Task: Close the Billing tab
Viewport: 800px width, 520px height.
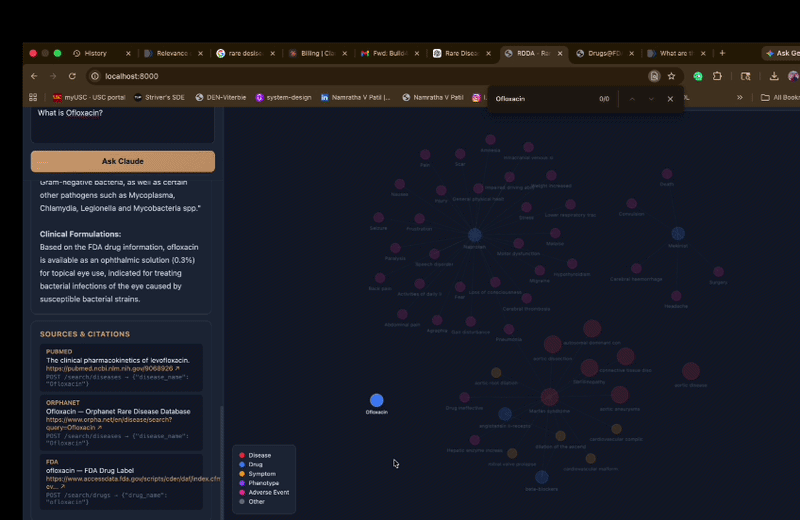Action: point(344,53)
